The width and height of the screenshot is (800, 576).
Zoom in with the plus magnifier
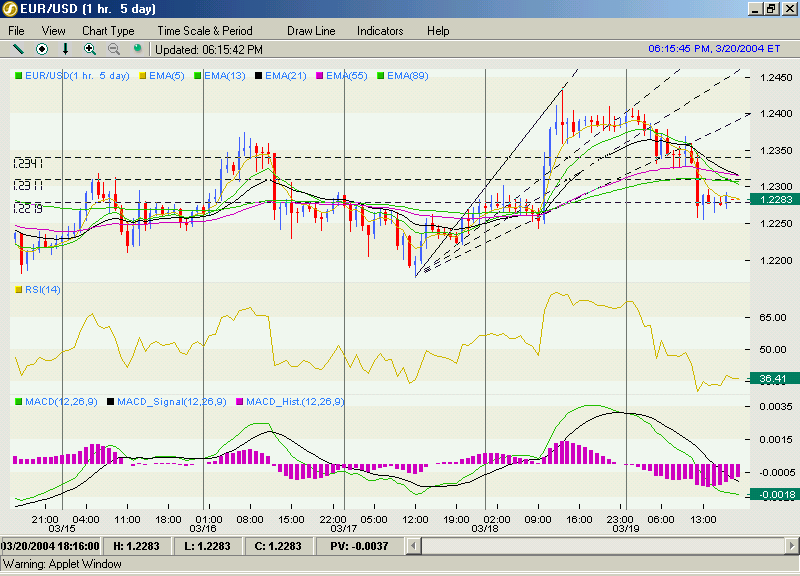pyautogui.click(x=90, y=48)
